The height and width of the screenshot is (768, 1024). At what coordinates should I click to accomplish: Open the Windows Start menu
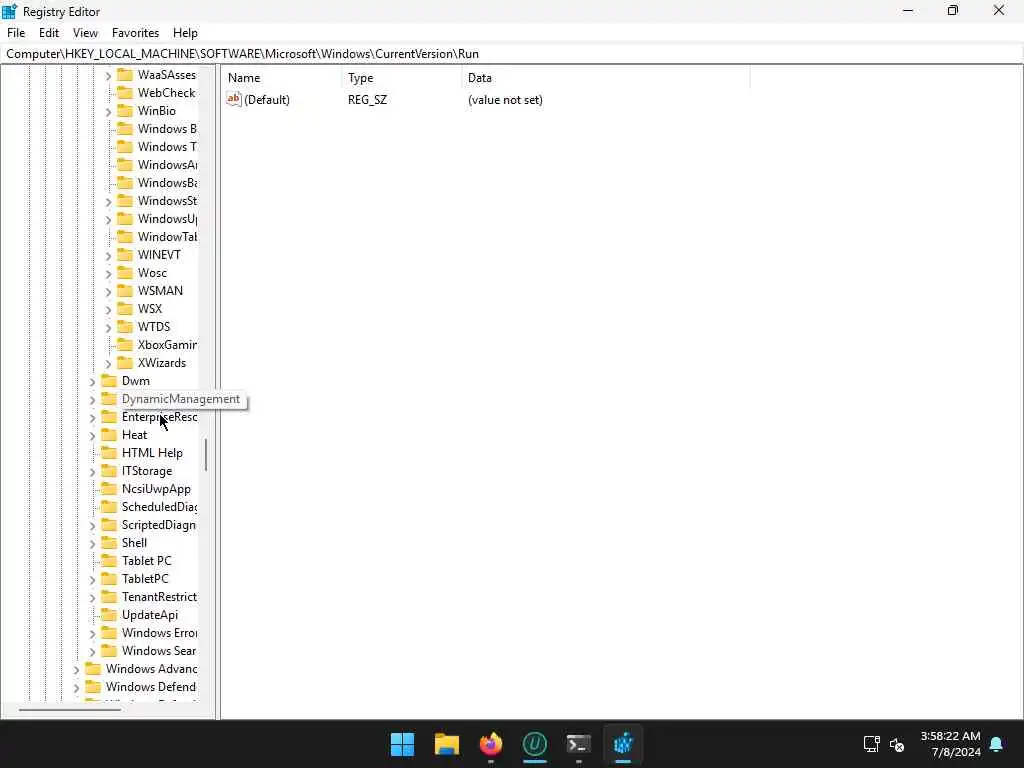pos(402,744)
